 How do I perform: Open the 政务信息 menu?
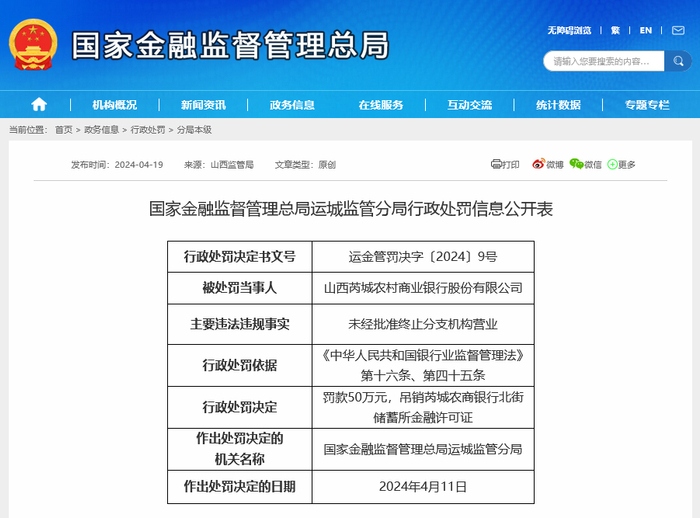[x=292, y=105]
